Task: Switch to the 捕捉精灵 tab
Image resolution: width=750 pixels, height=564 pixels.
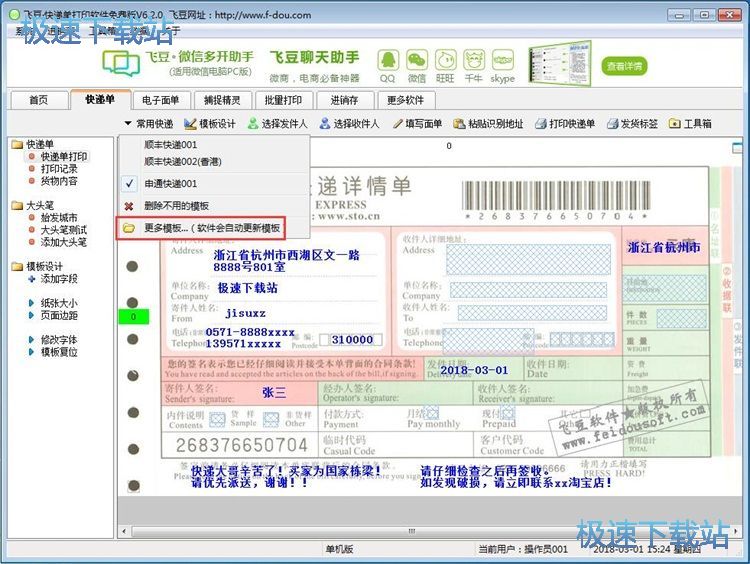Action: (x=222, y=100)
